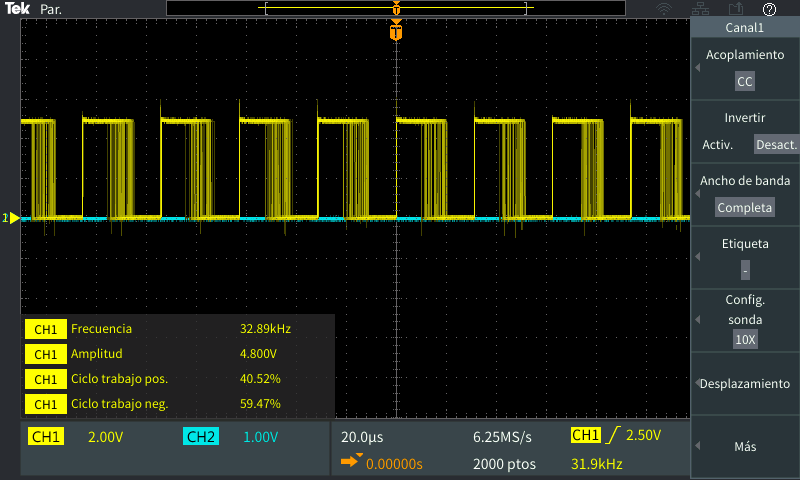Click the CH1 badge of Ciclo trabajo pos. row
Screen dimensions: 800x480
click(46, 380)
